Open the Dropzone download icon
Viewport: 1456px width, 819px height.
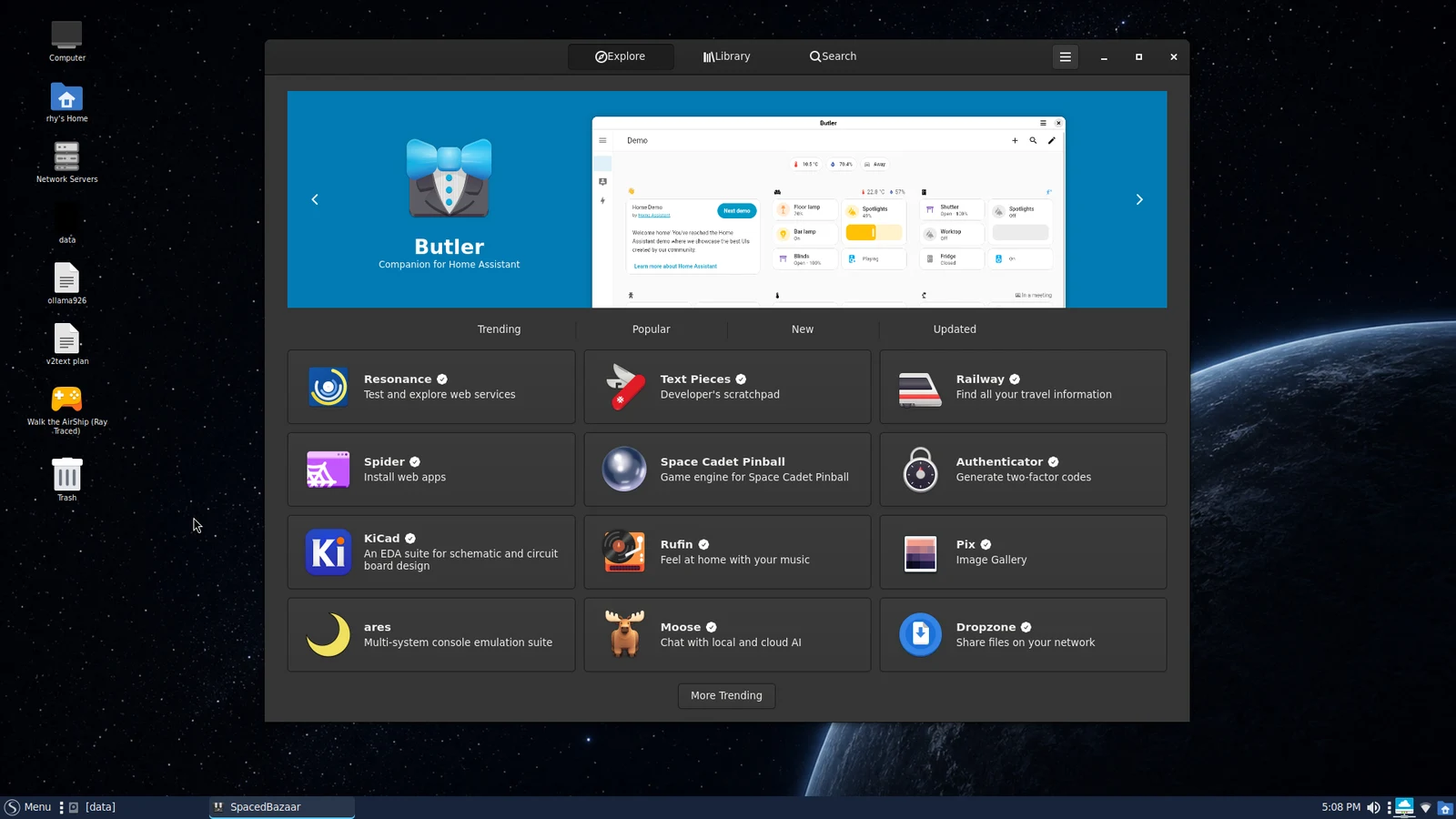tap(920, 635)
